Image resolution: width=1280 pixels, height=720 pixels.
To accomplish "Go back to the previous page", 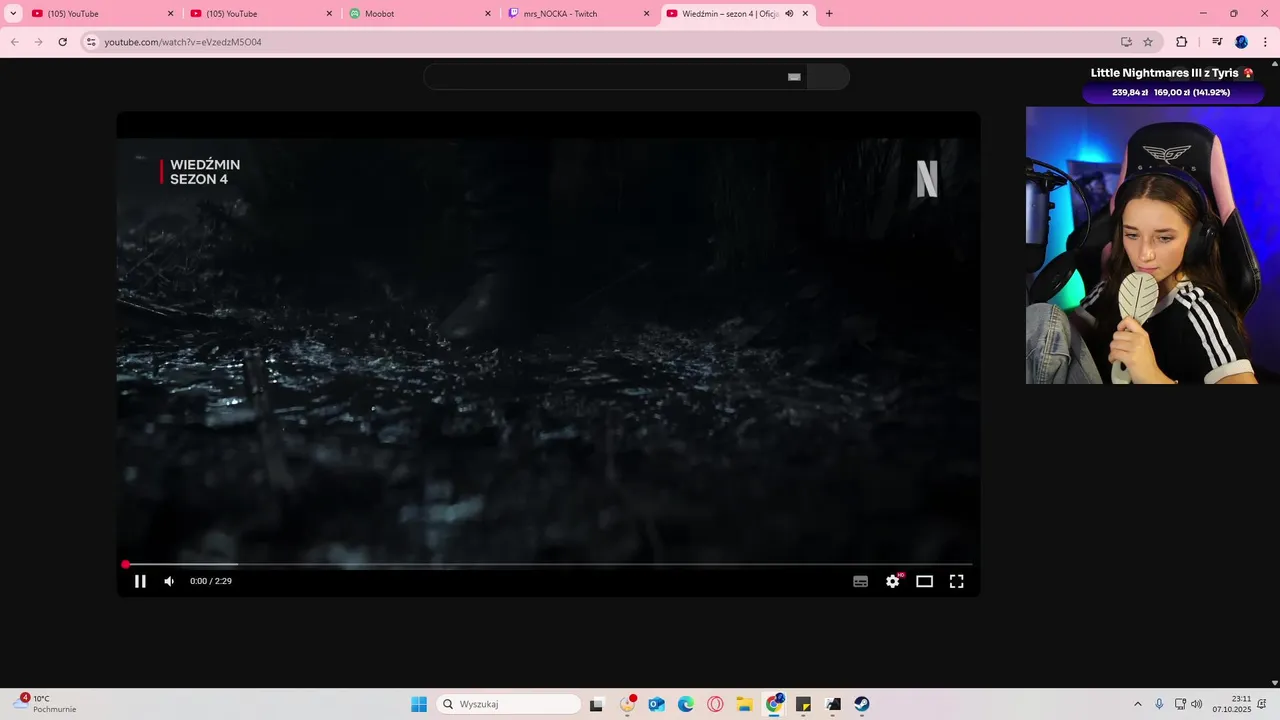I will coord(14,42).
